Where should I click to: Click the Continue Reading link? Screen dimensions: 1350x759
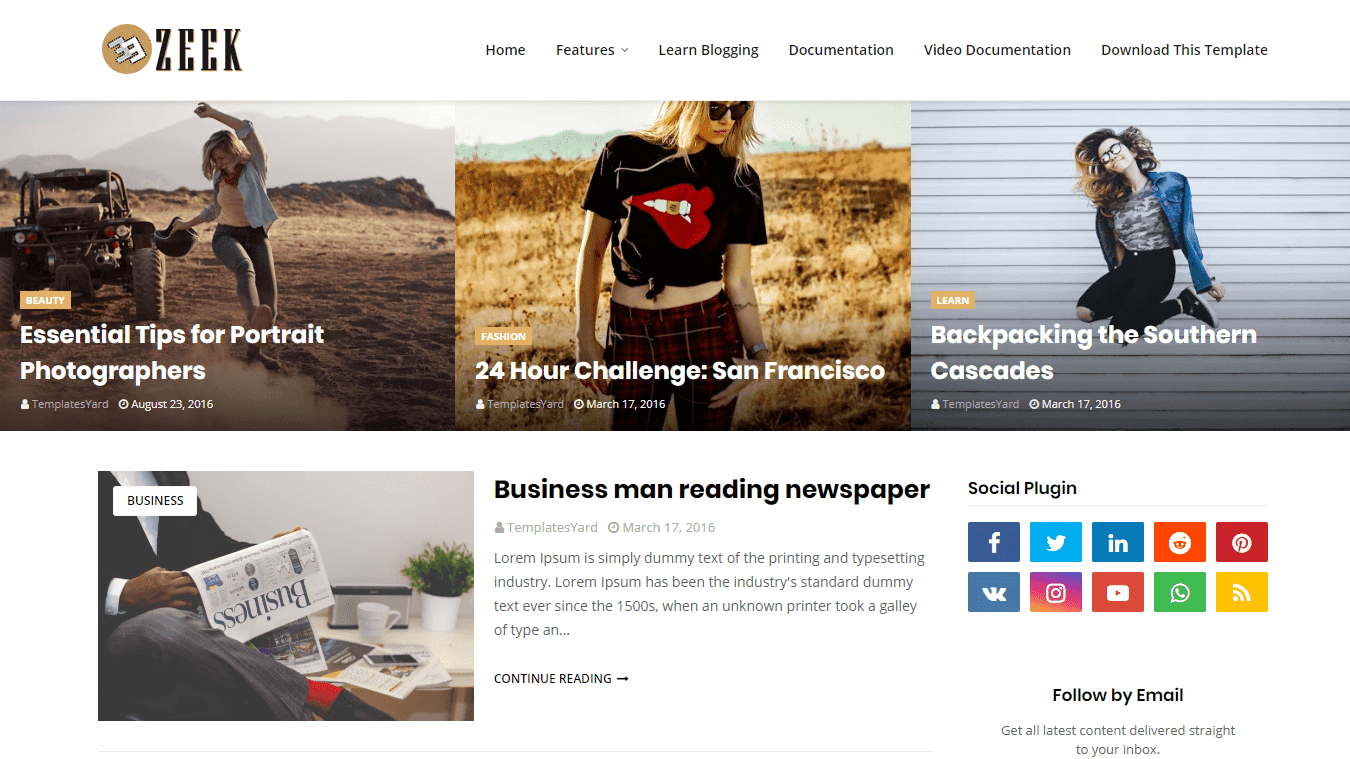pos(561,678)
